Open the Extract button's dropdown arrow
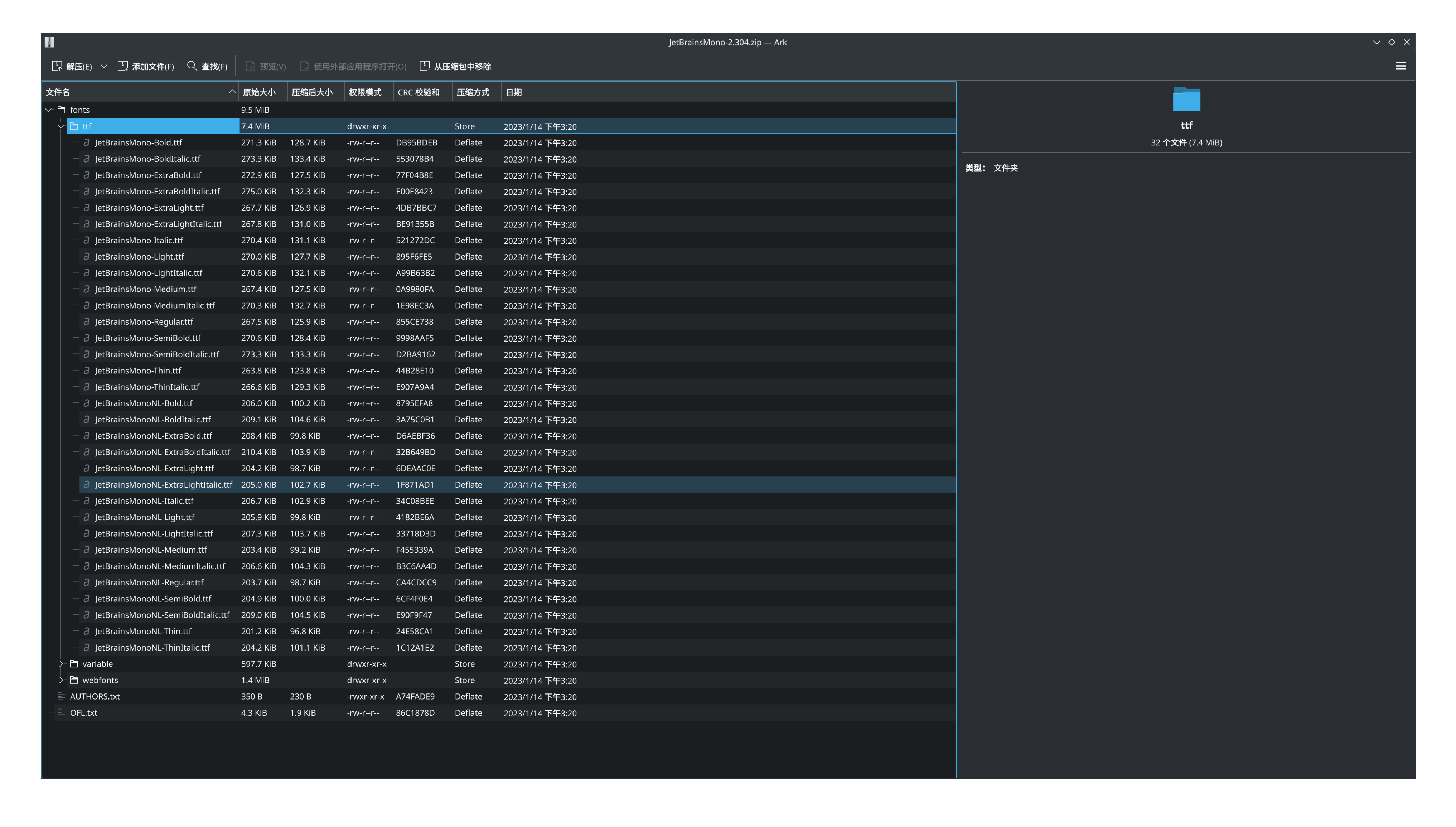1456x827 pixels. [104, 67]
